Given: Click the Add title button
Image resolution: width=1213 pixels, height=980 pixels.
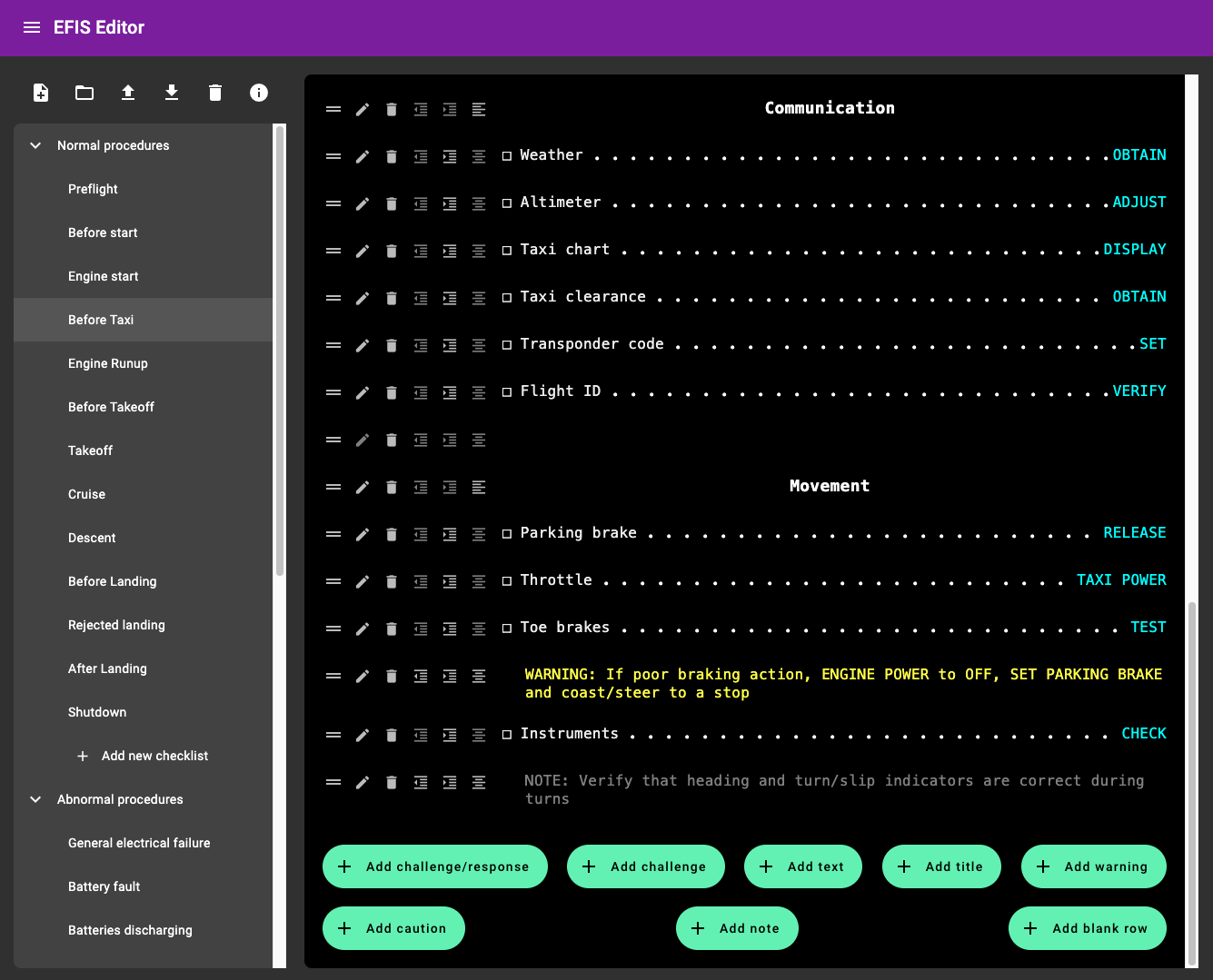Looking at the screenshot, I should (942, 866).
